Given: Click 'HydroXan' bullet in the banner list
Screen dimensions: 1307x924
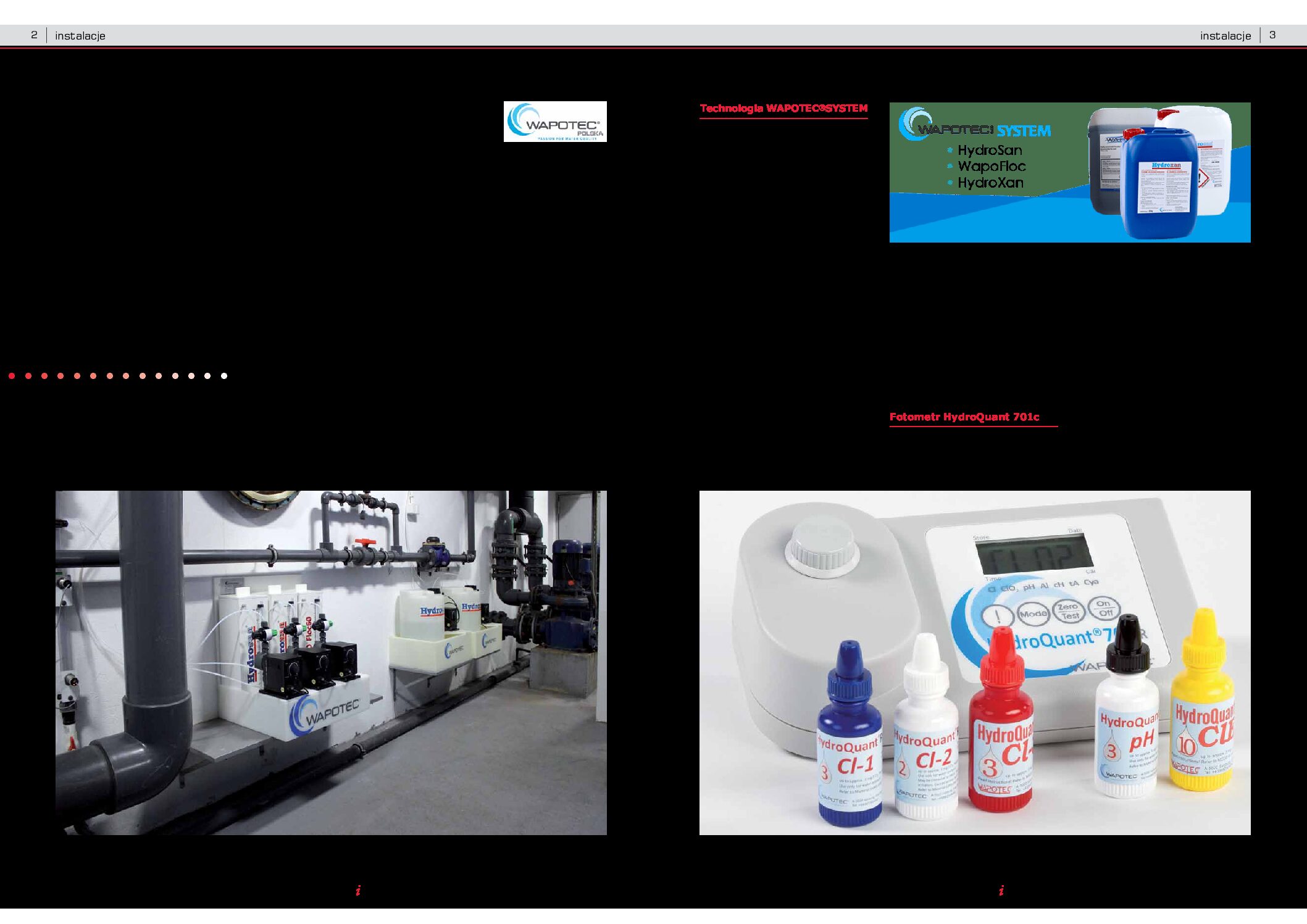Looking at the screenshot, I should 990,183.
